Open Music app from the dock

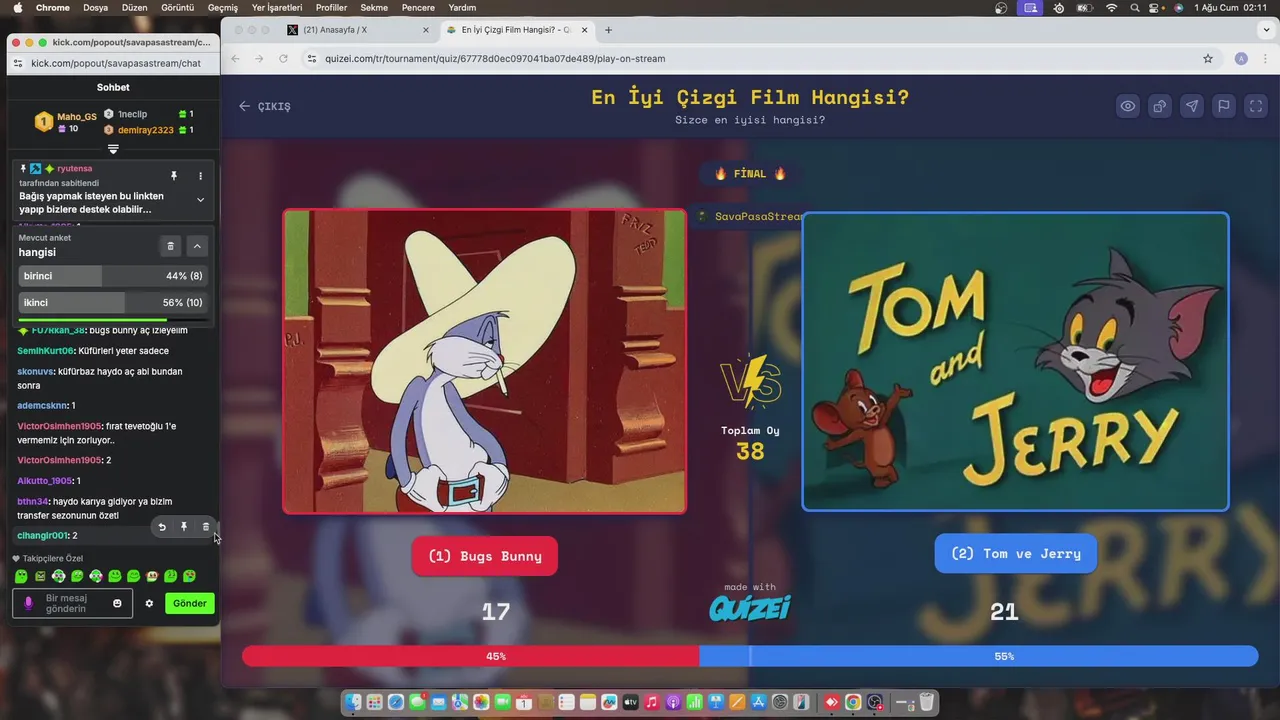pos(652,702)
